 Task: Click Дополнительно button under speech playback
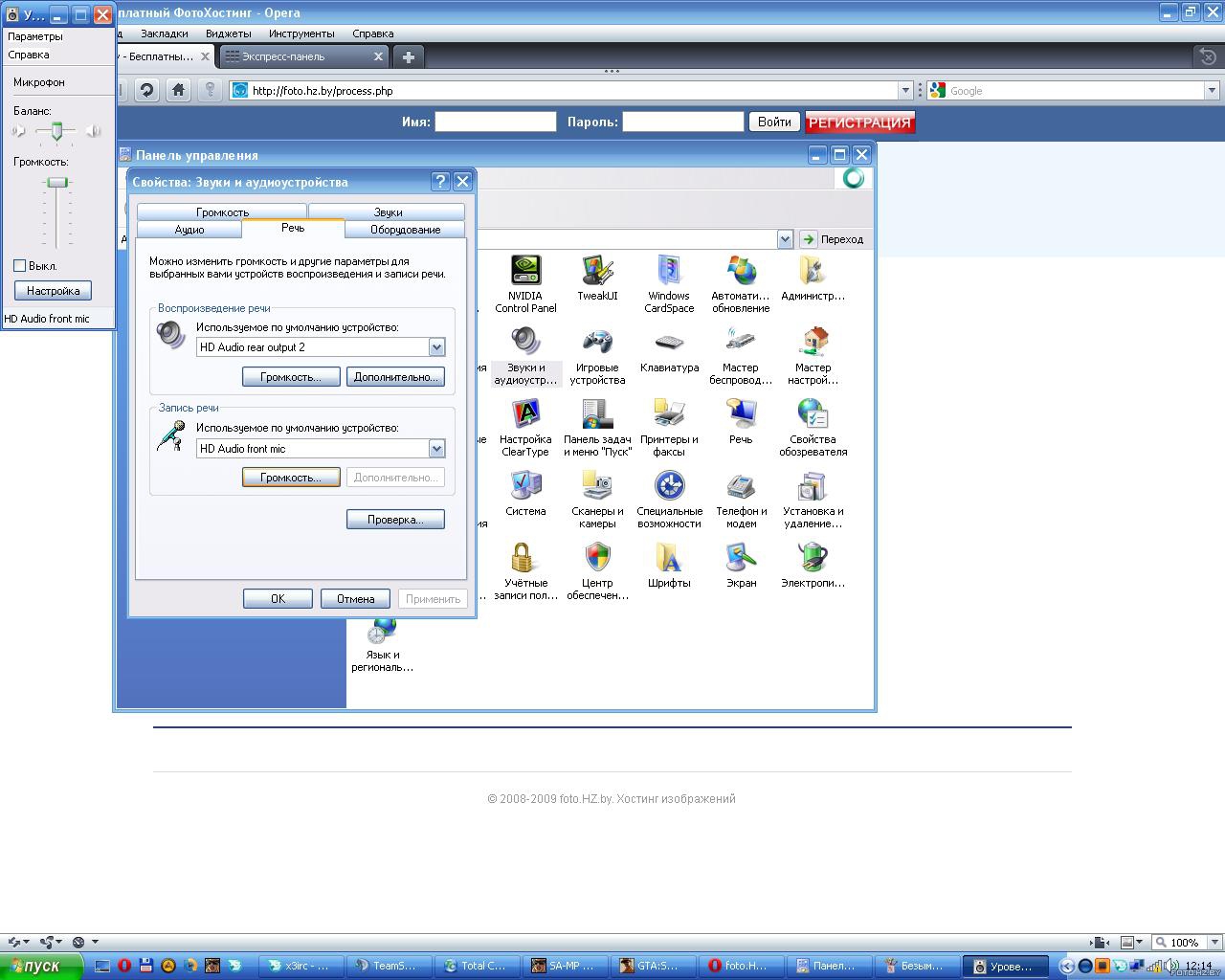(x=395, y=377)
